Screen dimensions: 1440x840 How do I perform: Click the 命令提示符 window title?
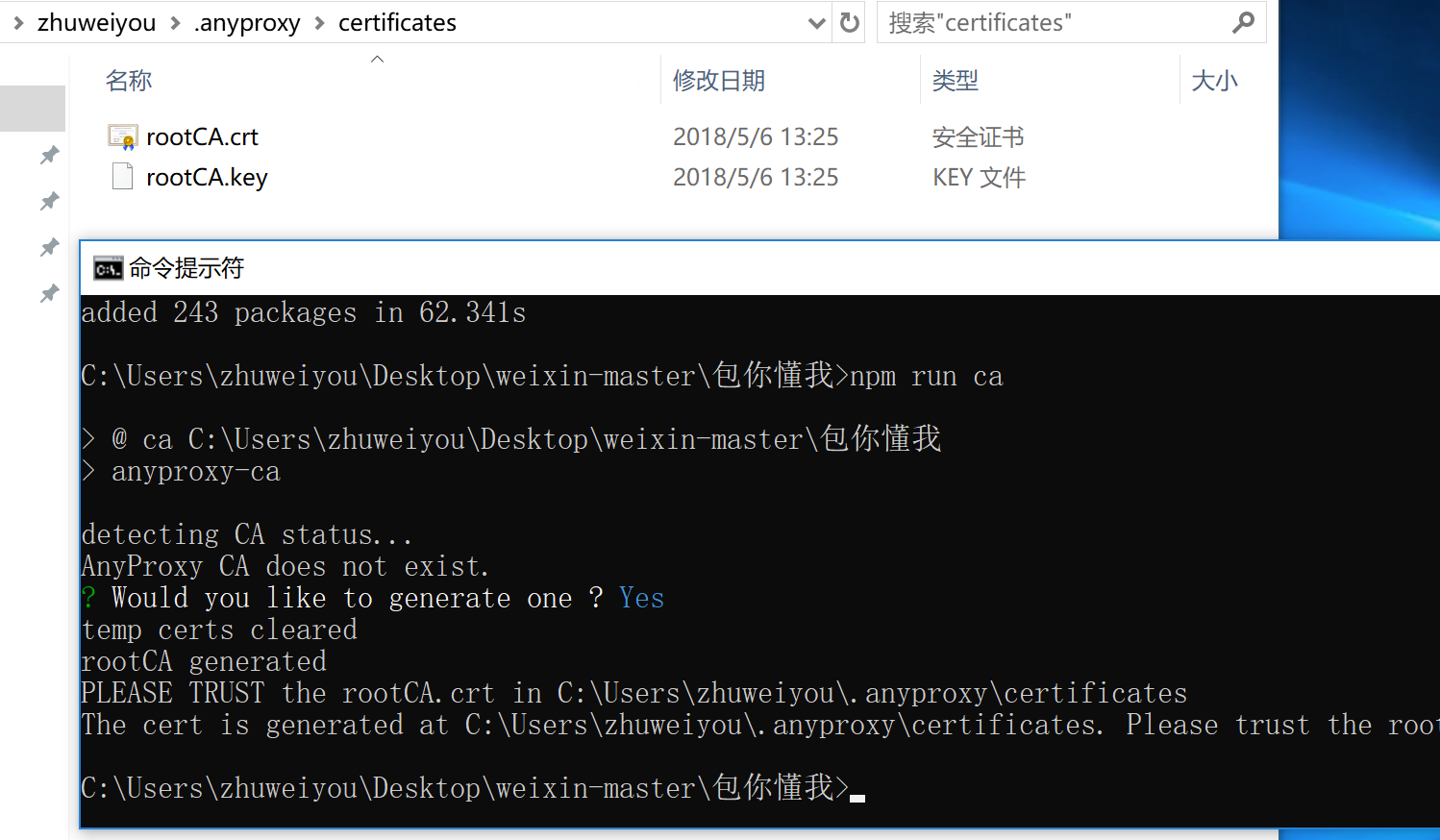[x=186, y=268]
